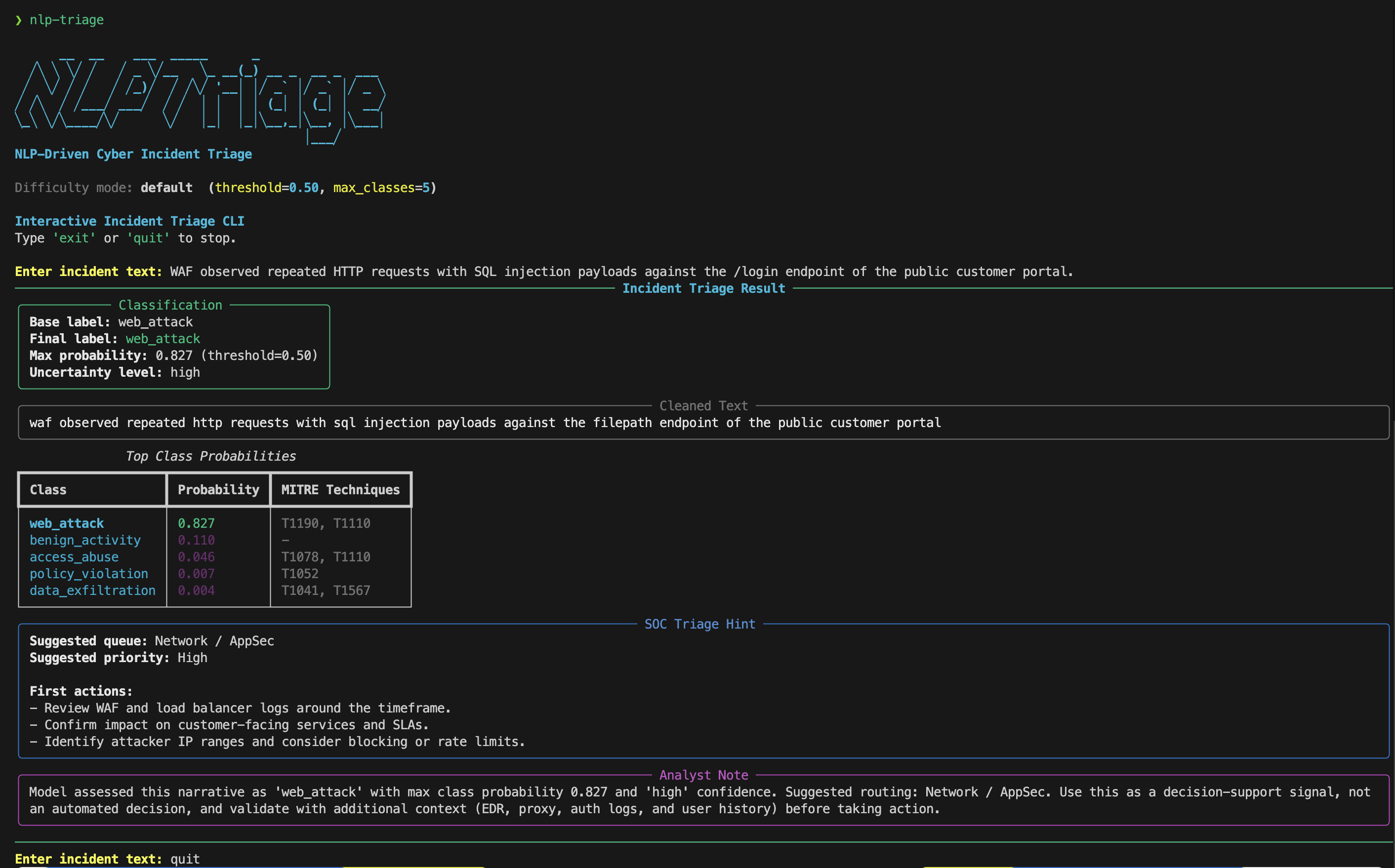The width and height of the screenshot is (1395, 868).
Task: Select the 'benign_activity' class row
Action: point(85,540)
